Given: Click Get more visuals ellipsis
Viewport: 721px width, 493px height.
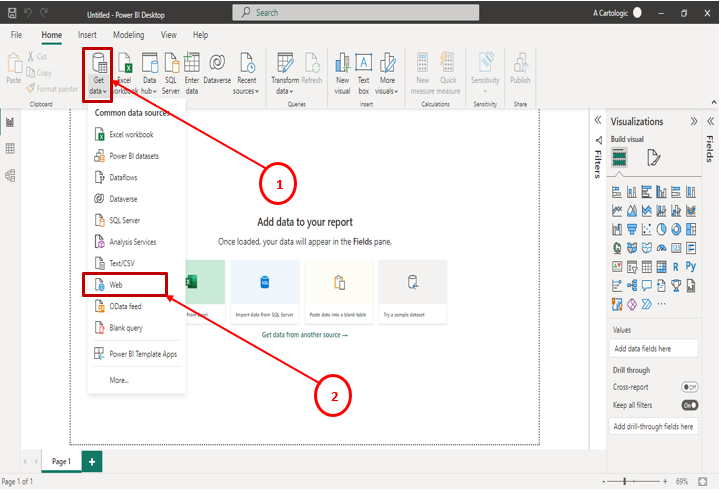Looking at the screenshot, I should click(661, 304).
